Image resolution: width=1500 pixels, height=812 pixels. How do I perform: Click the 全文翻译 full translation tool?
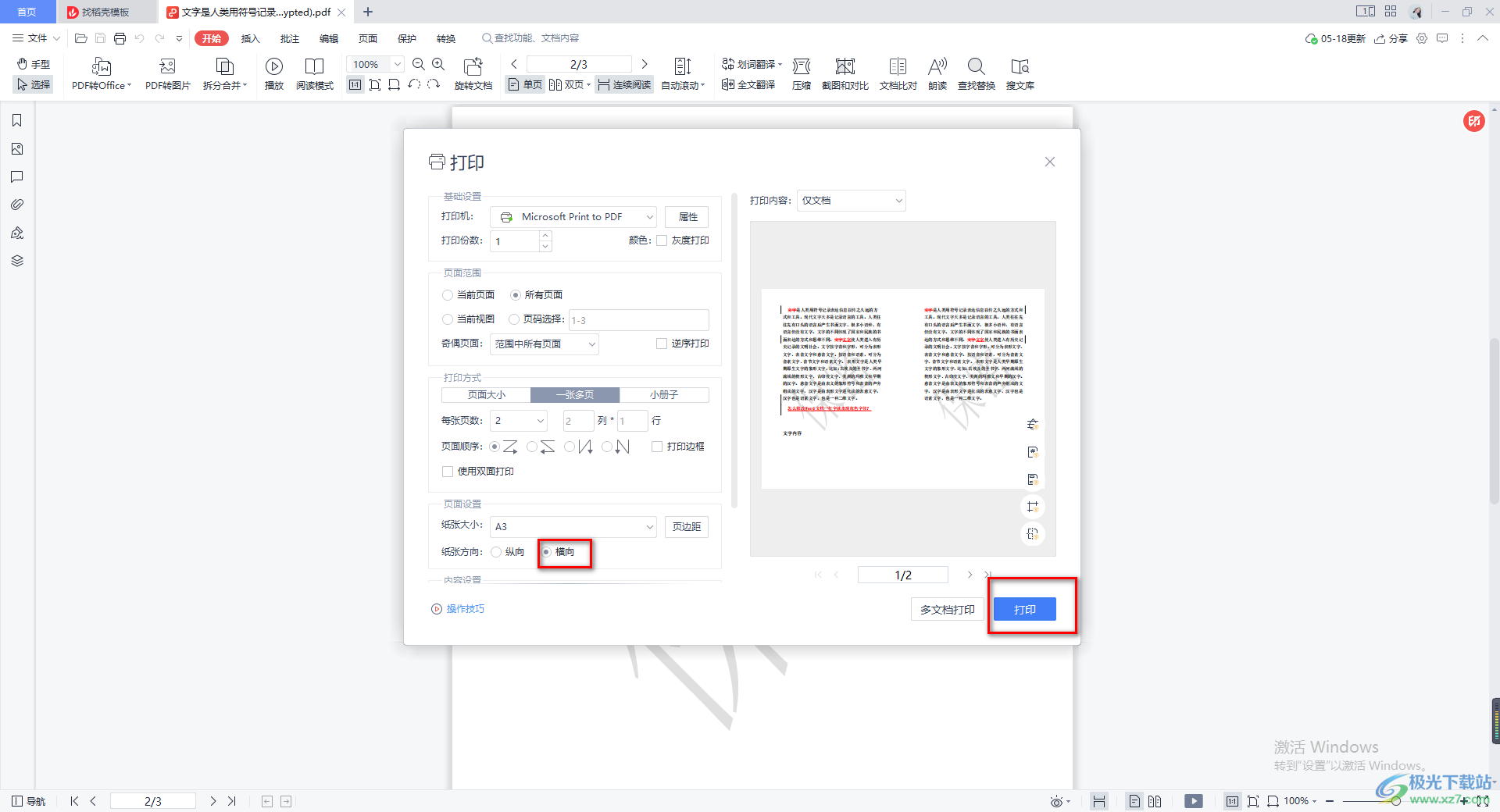(748, 84)
